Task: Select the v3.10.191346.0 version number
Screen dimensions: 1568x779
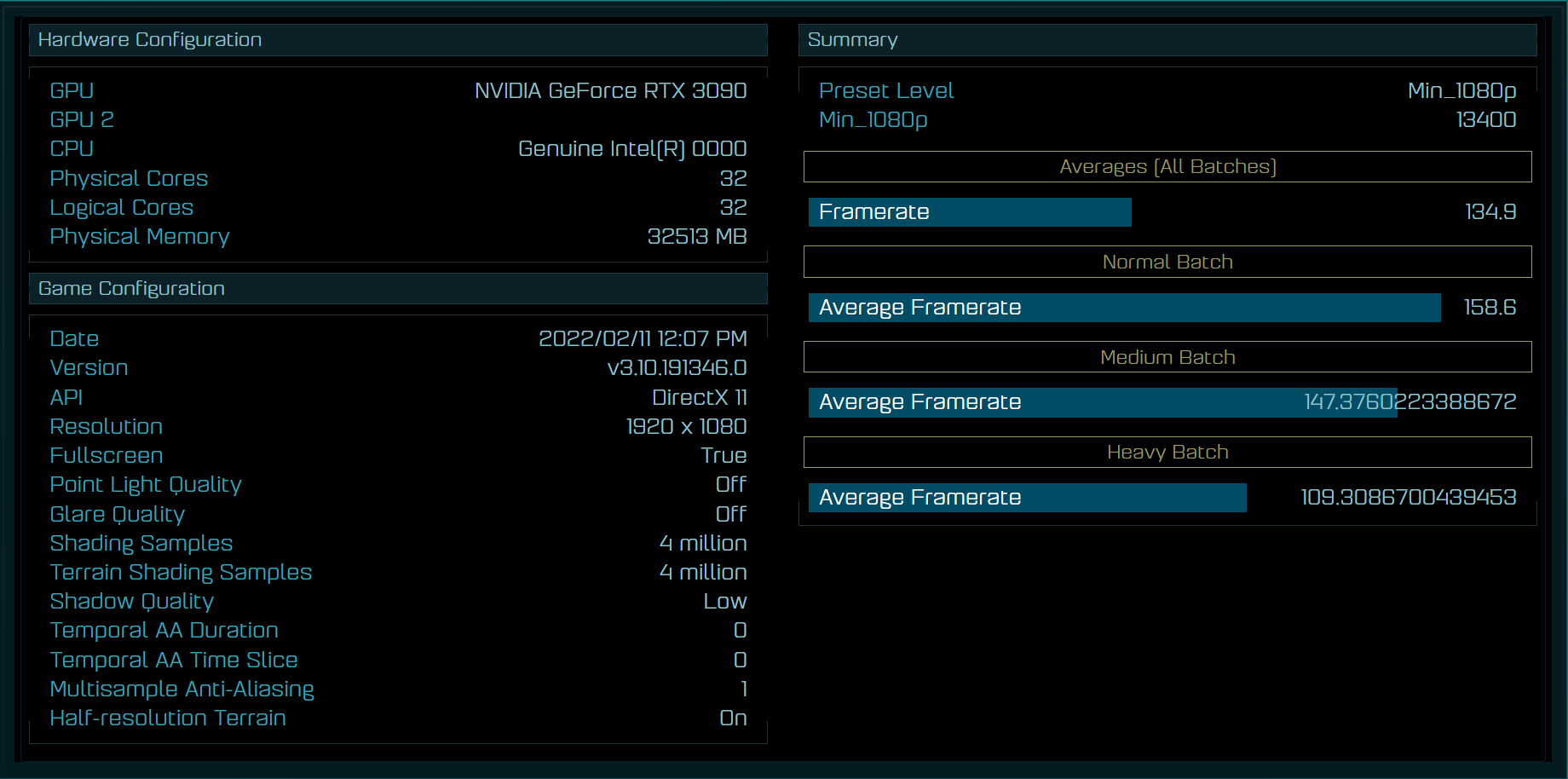Action: click(677, 368)
